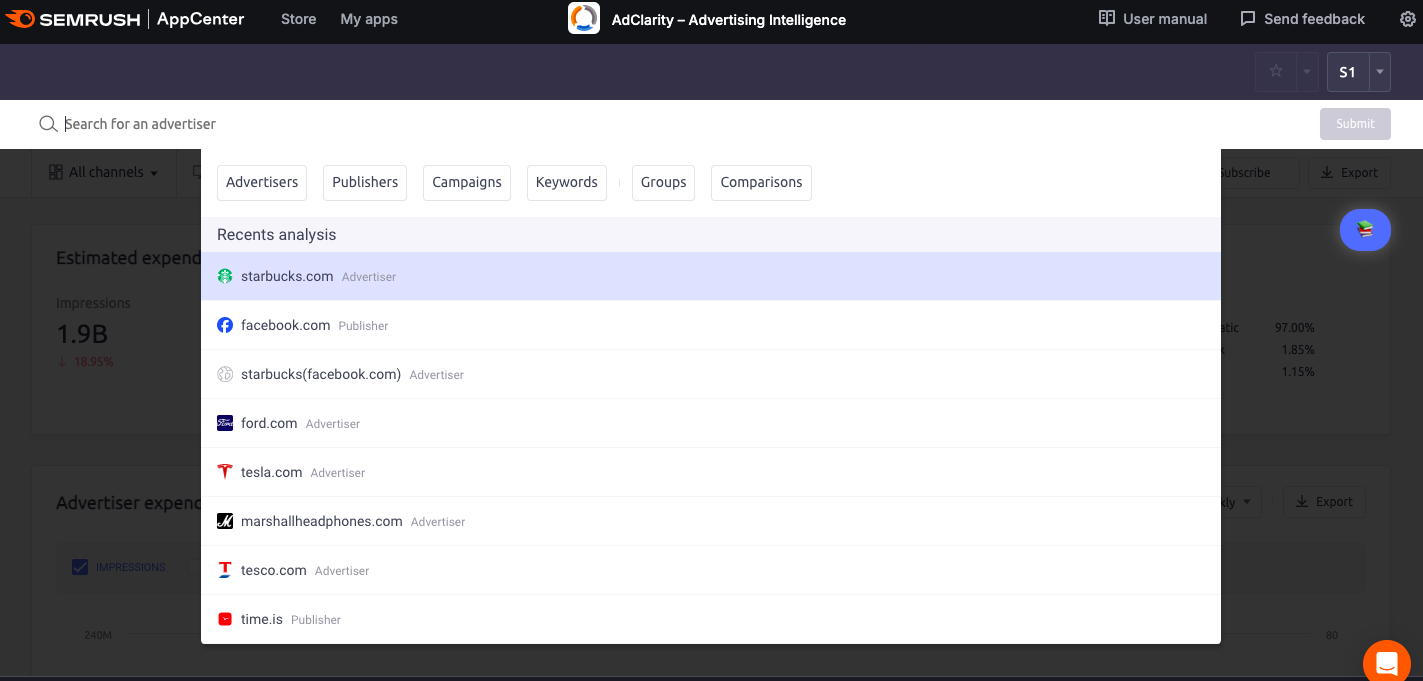Open the orange chat support bubble

click(x=1387, y=662)
